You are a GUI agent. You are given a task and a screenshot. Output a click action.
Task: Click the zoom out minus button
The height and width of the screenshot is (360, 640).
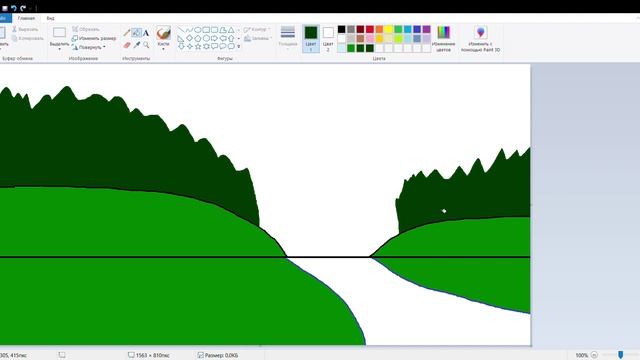594,355
